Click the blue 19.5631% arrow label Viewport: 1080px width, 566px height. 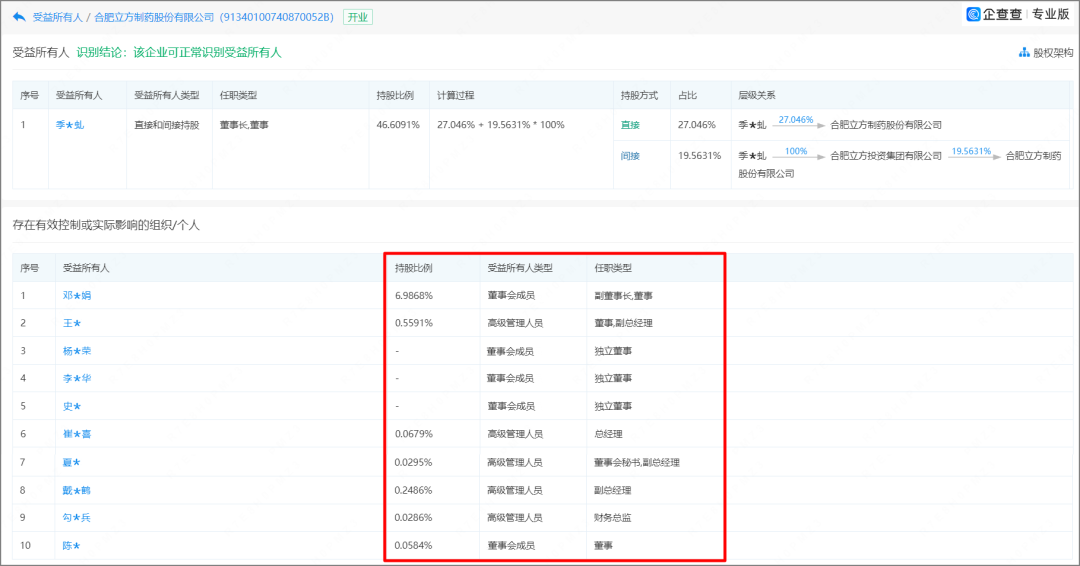click(971, 151)
